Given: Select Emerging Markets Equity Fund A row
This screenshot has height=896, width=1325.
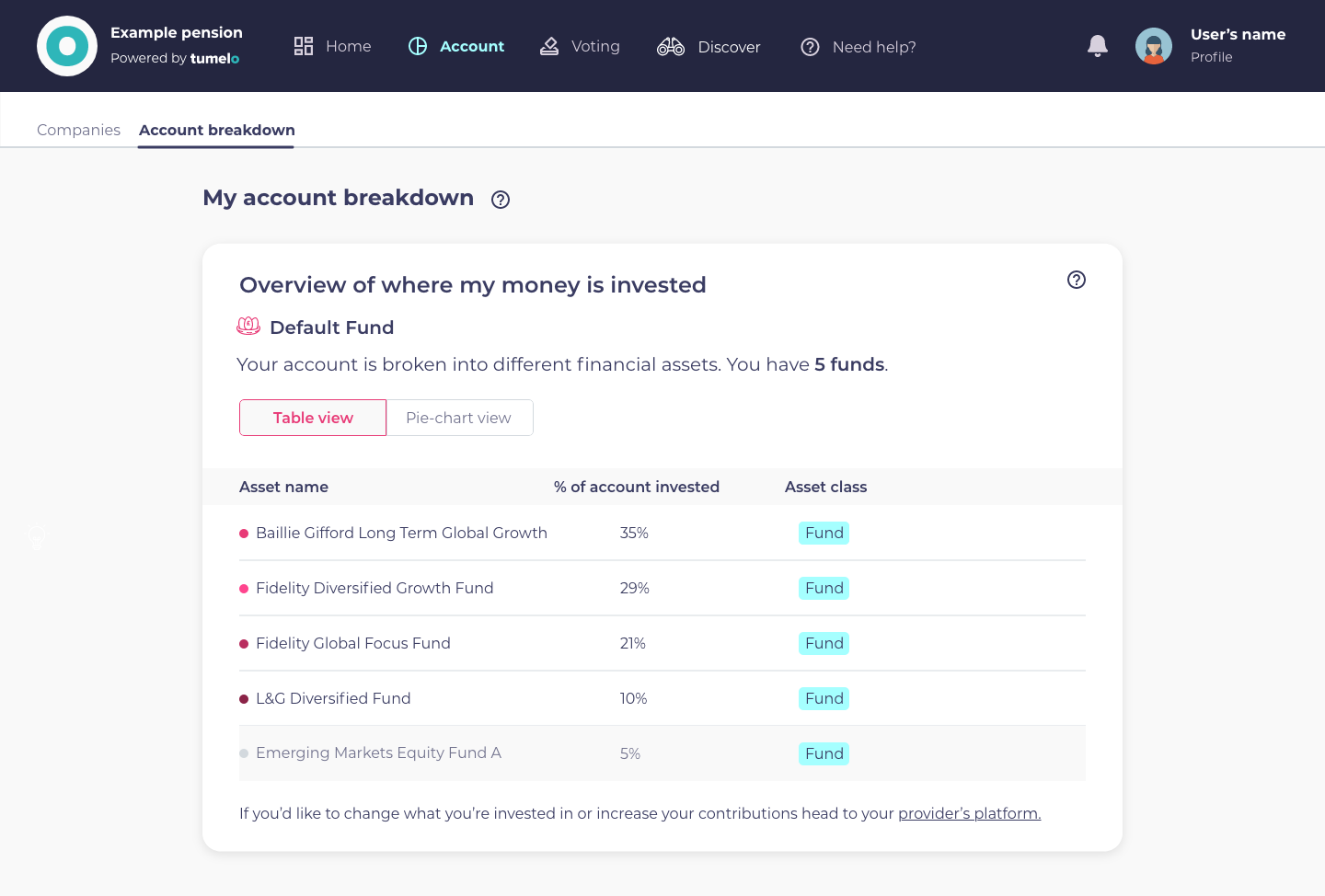Looking at the screenshot, I should pyautogui.click(x=662, y=753).
